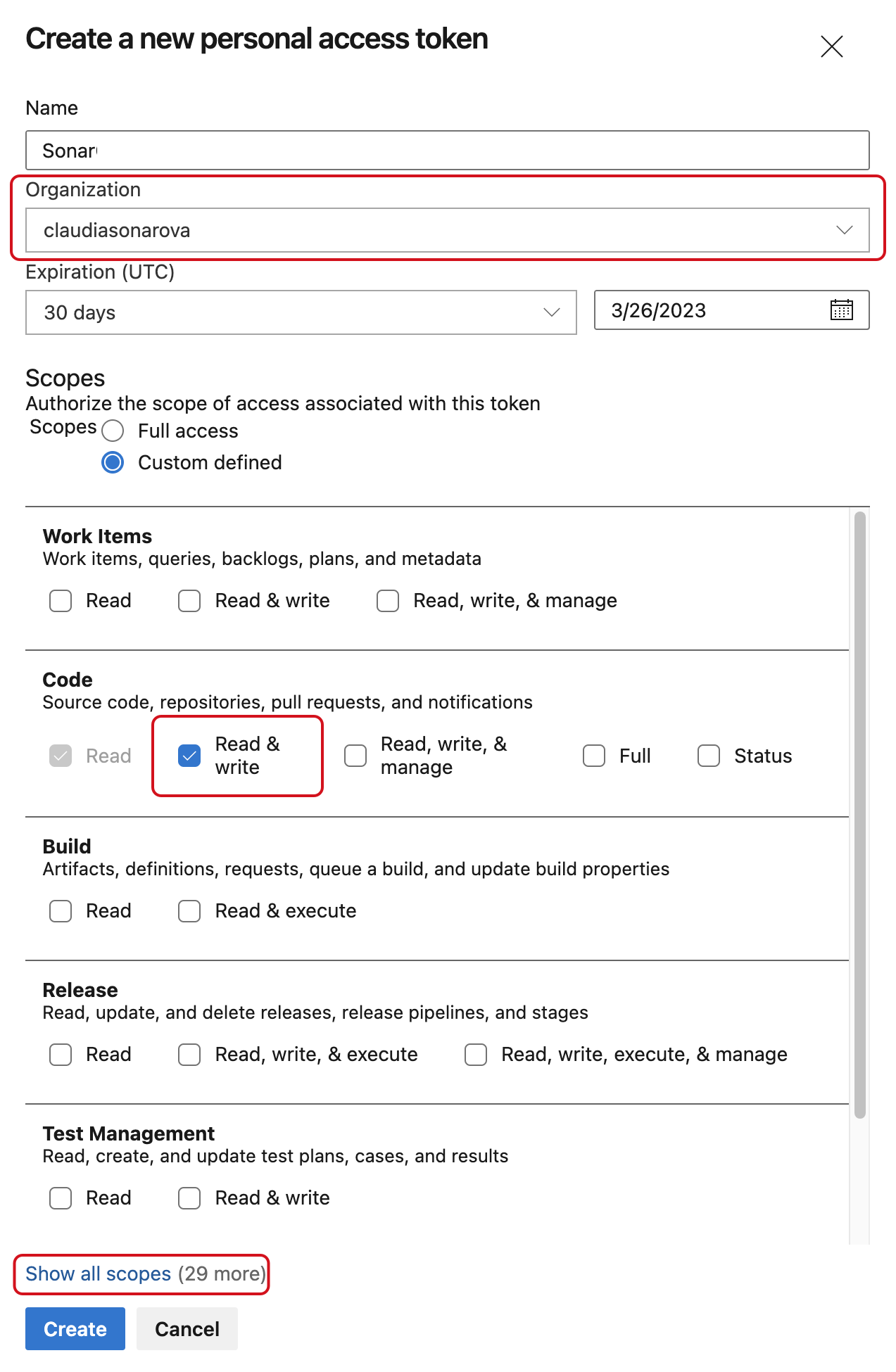The height and width of the screenshot is (1372, 896).
Task: Click the scopes list scrollbar
Action: (859, 815)
